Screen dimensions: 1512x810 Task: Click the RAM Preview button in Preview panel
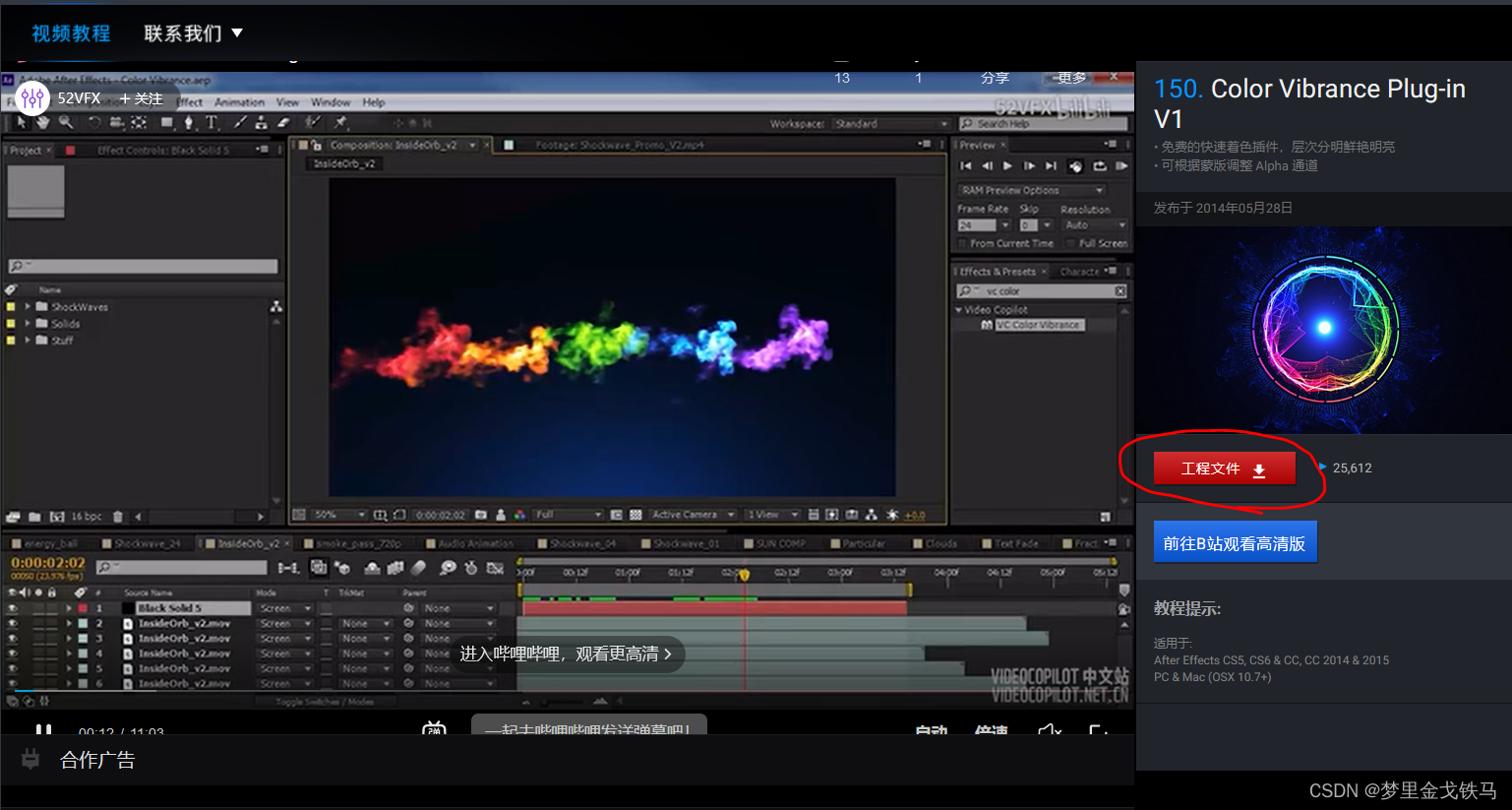coord(1124,165)
